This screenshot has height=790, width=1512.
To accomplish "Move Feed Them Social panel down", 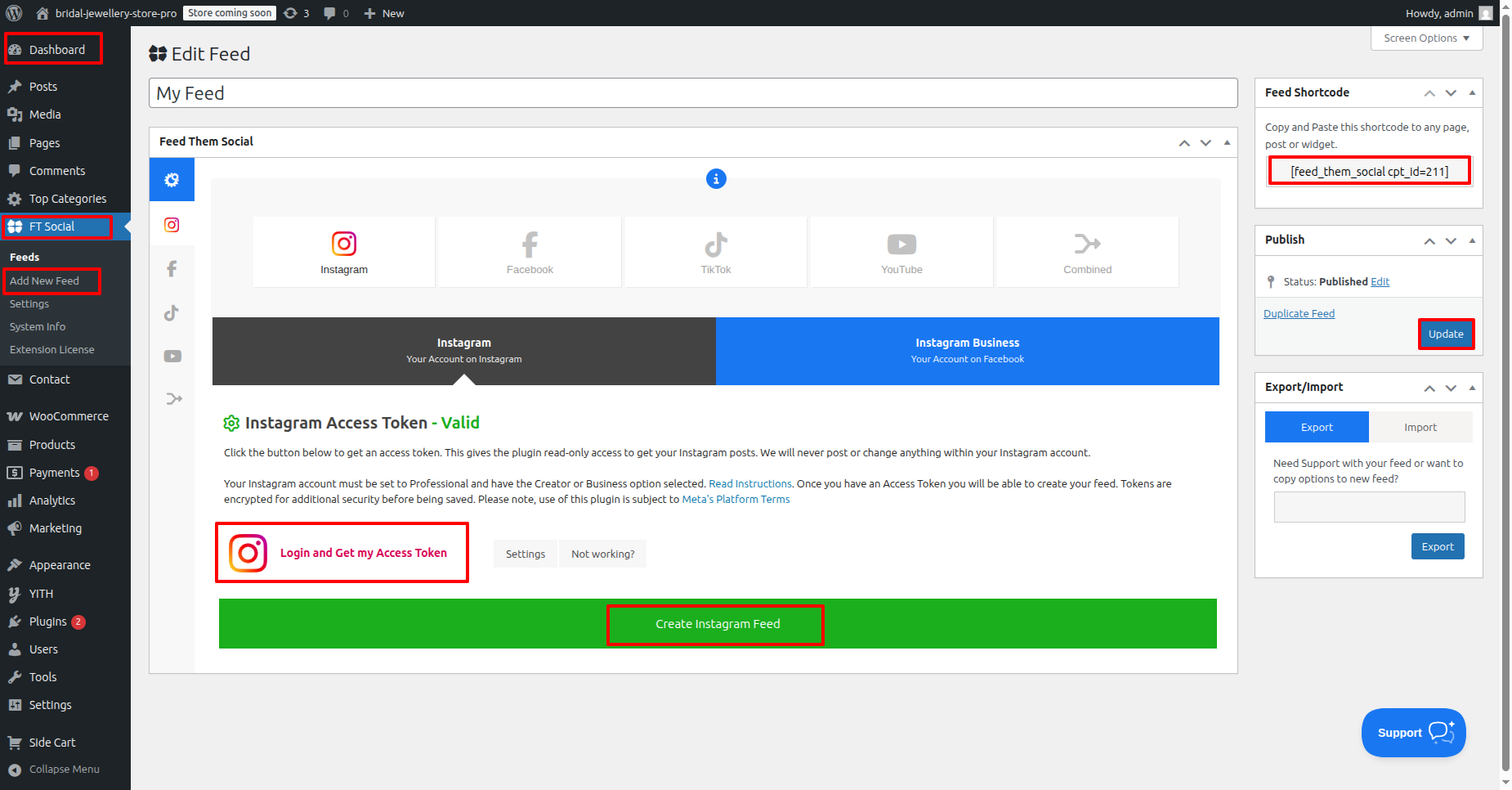I will 1206,142.
